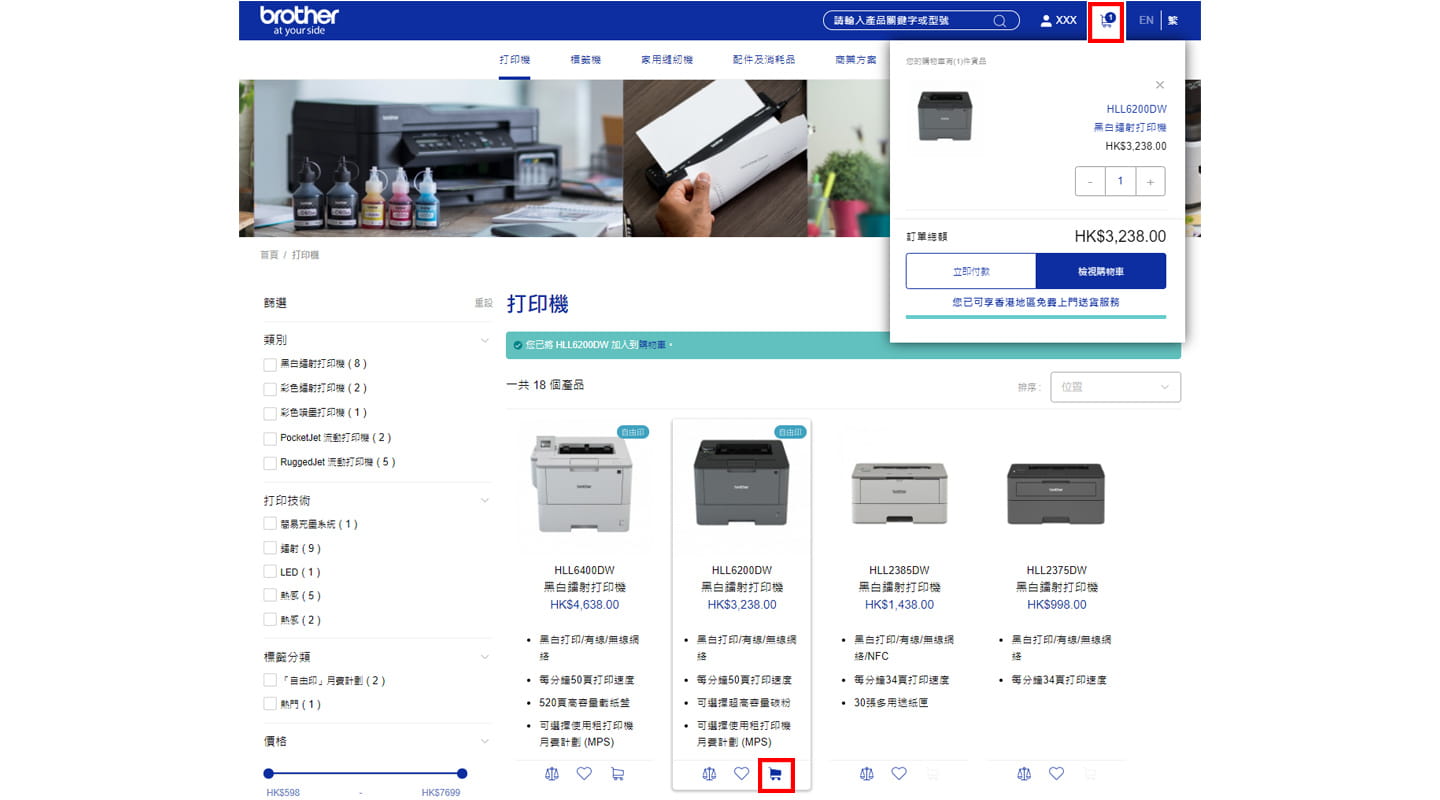The height and width of the screenshot is (800, 1440).
Task: Increase cart quantity with plus button
Action: tap(1150, 181)
